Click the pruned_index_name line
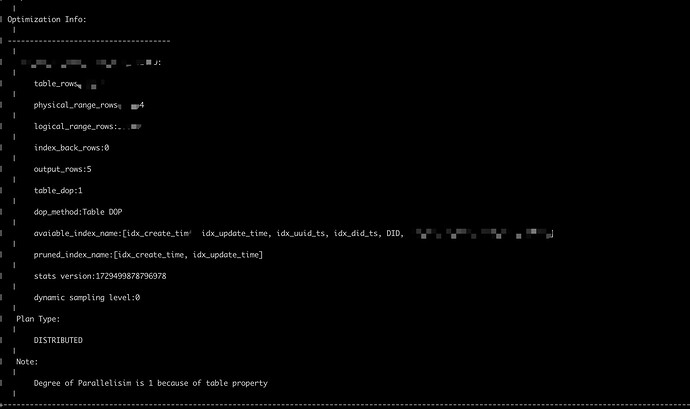690x409 pixels. point(148,255)
